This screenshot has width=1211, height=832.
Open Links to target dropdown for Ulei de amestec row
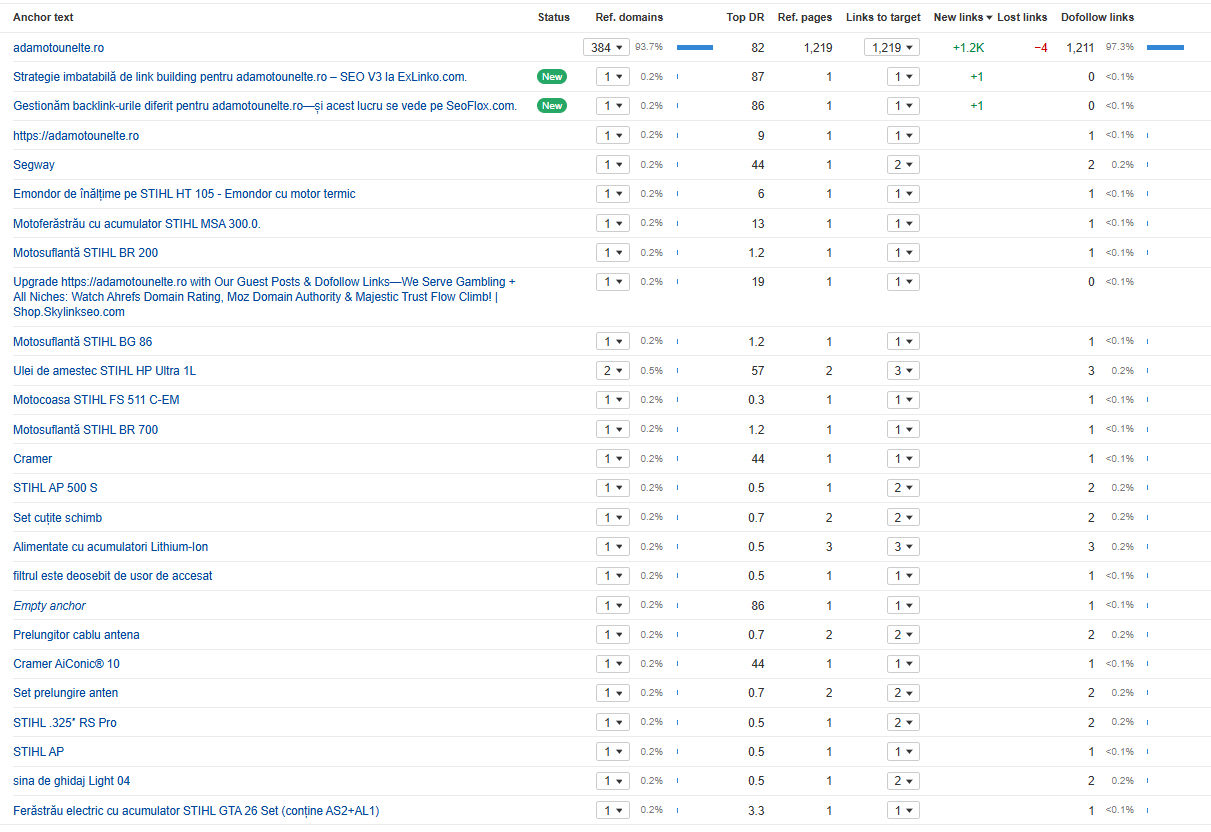(x=902, y=371)
